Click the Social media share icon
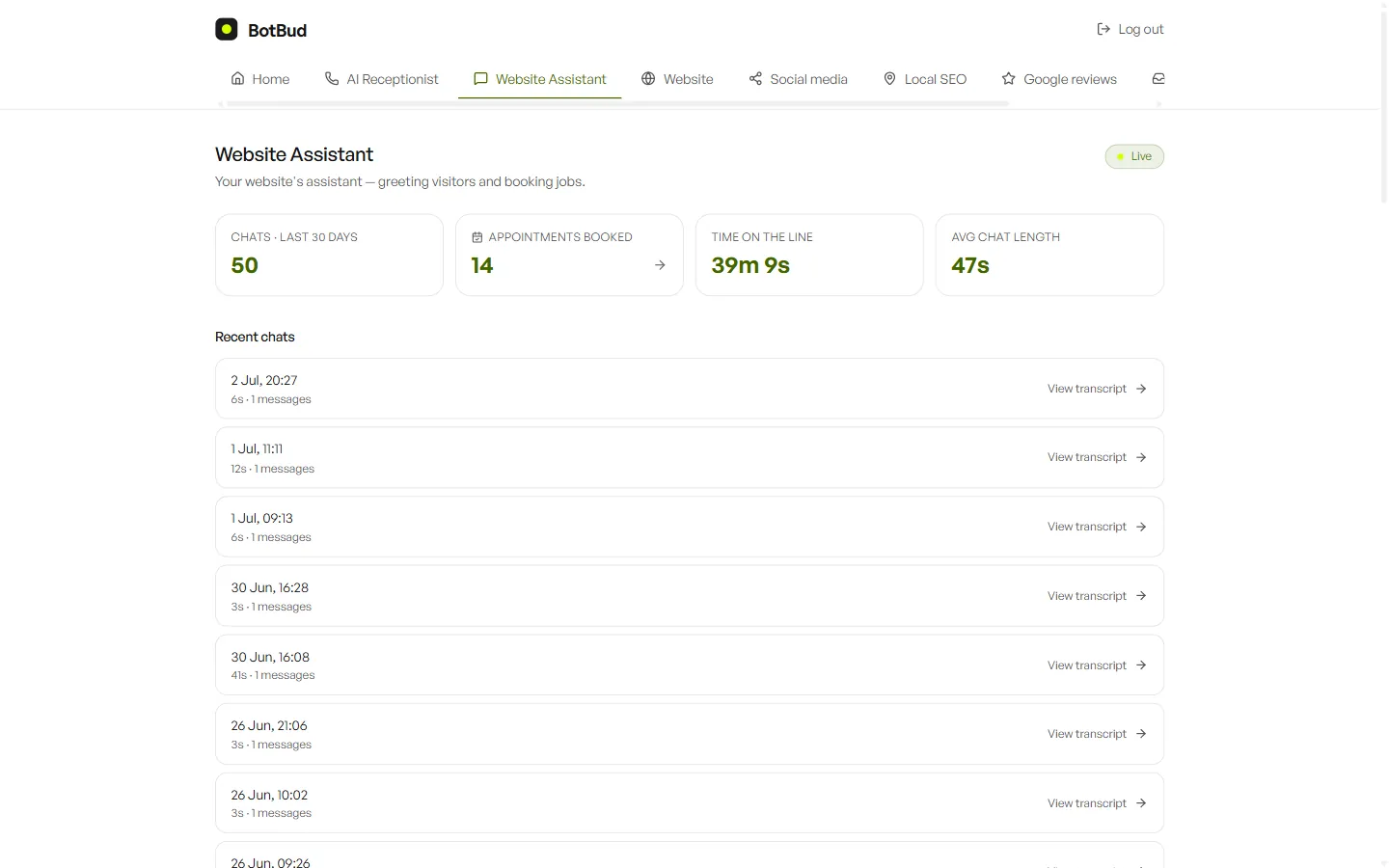 pyautogui.click(x=755, y=78)
